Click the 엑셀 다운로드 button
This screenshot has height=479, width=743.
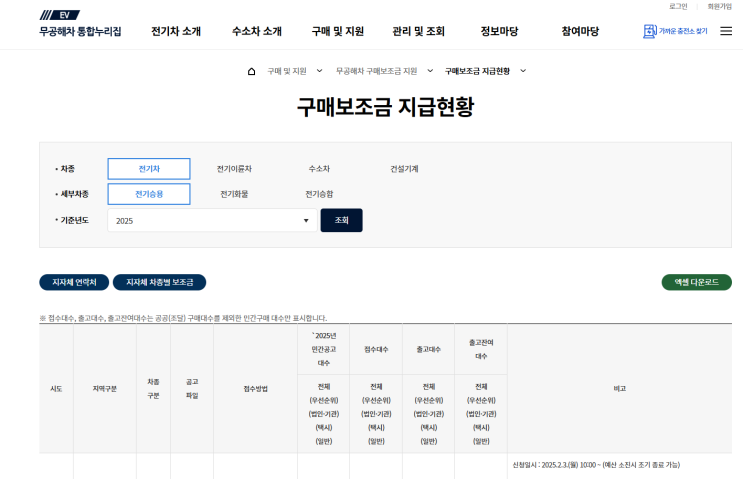click(x=697, y=282)
